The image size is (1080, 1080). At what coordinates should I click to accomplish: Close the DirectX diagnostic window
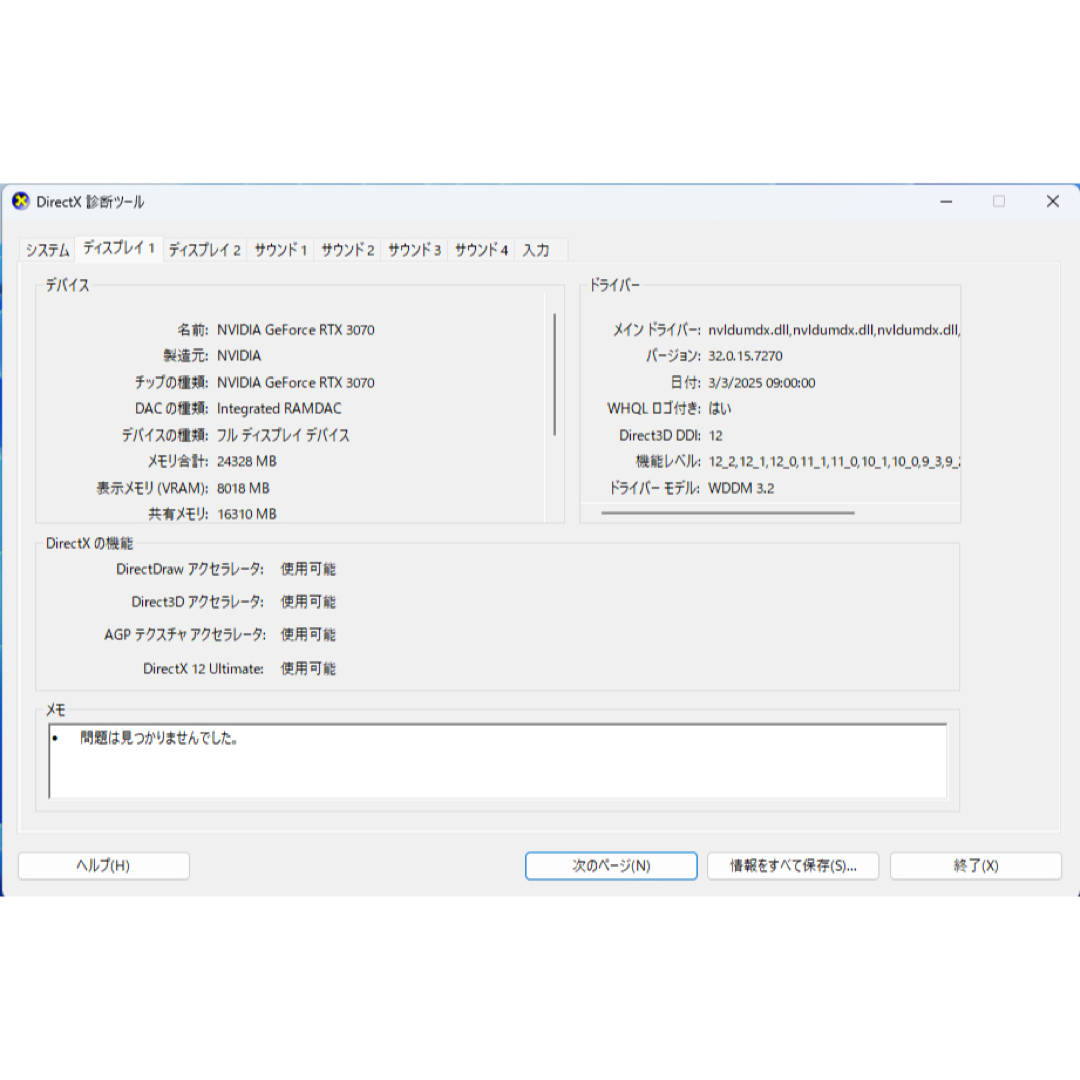click(1052, 202)
